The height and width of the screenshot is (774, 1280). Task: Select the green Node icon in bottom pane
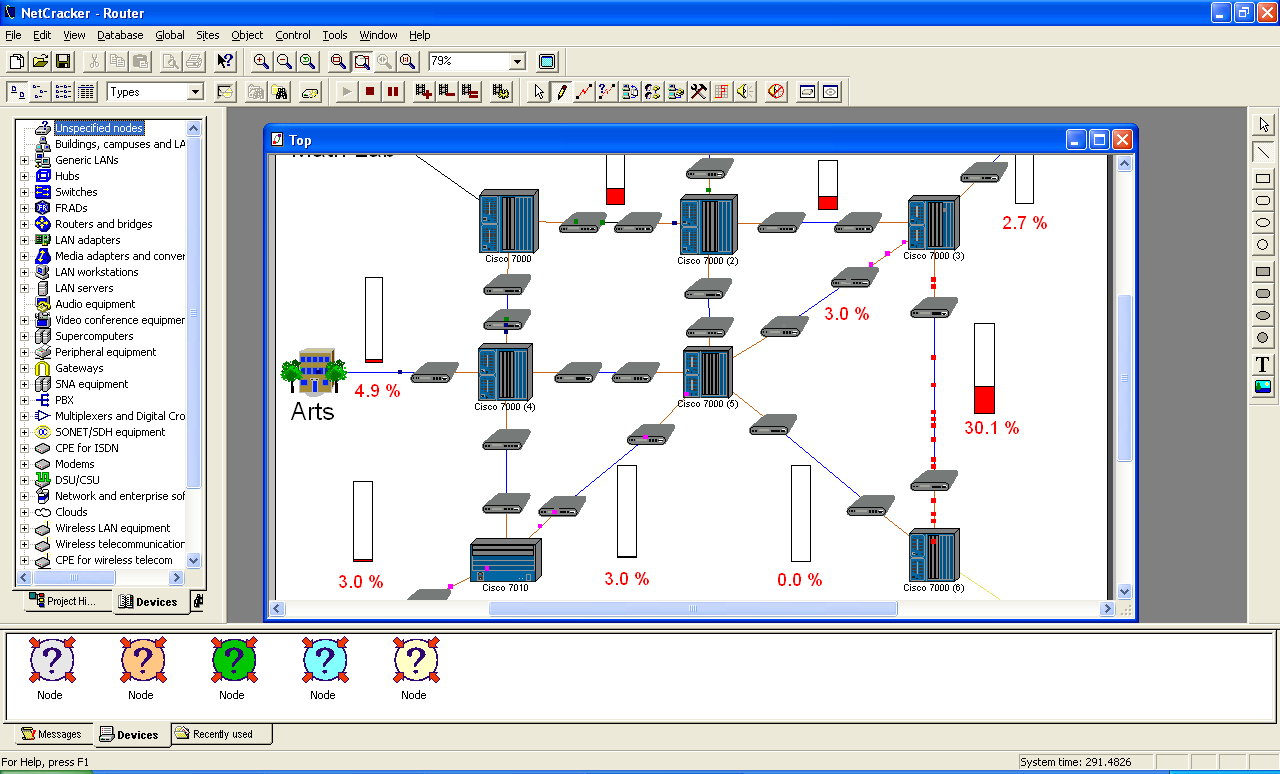tap(232, 660)
